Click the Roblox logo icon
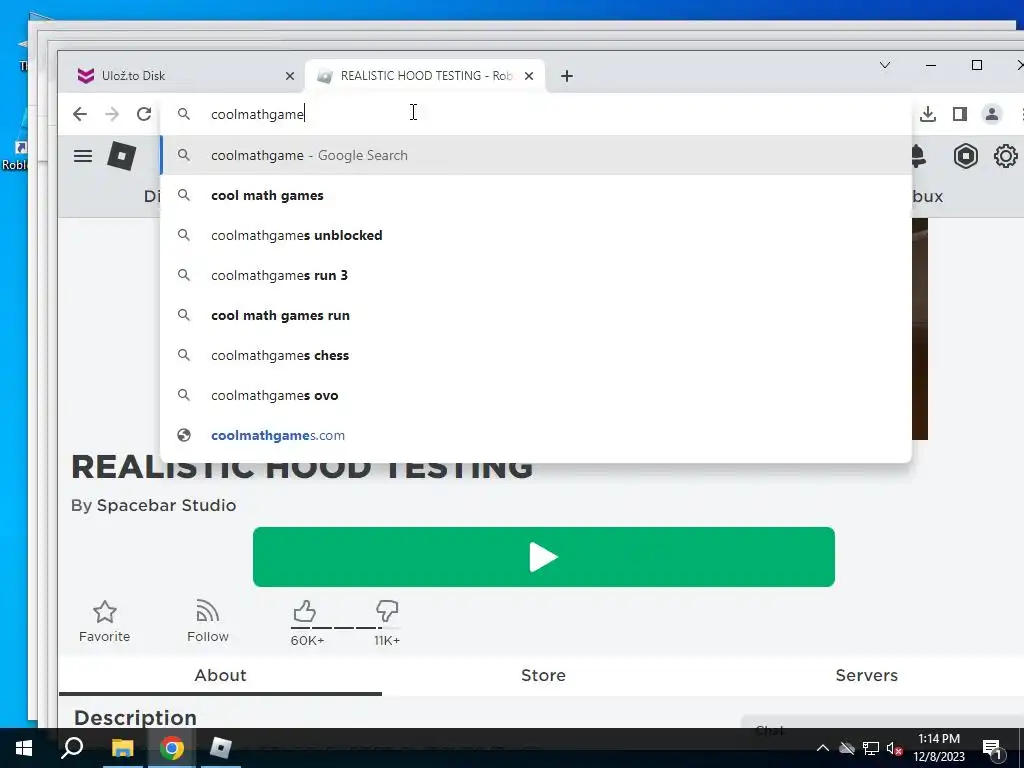The image size is (1024, 768). [121, 156]
